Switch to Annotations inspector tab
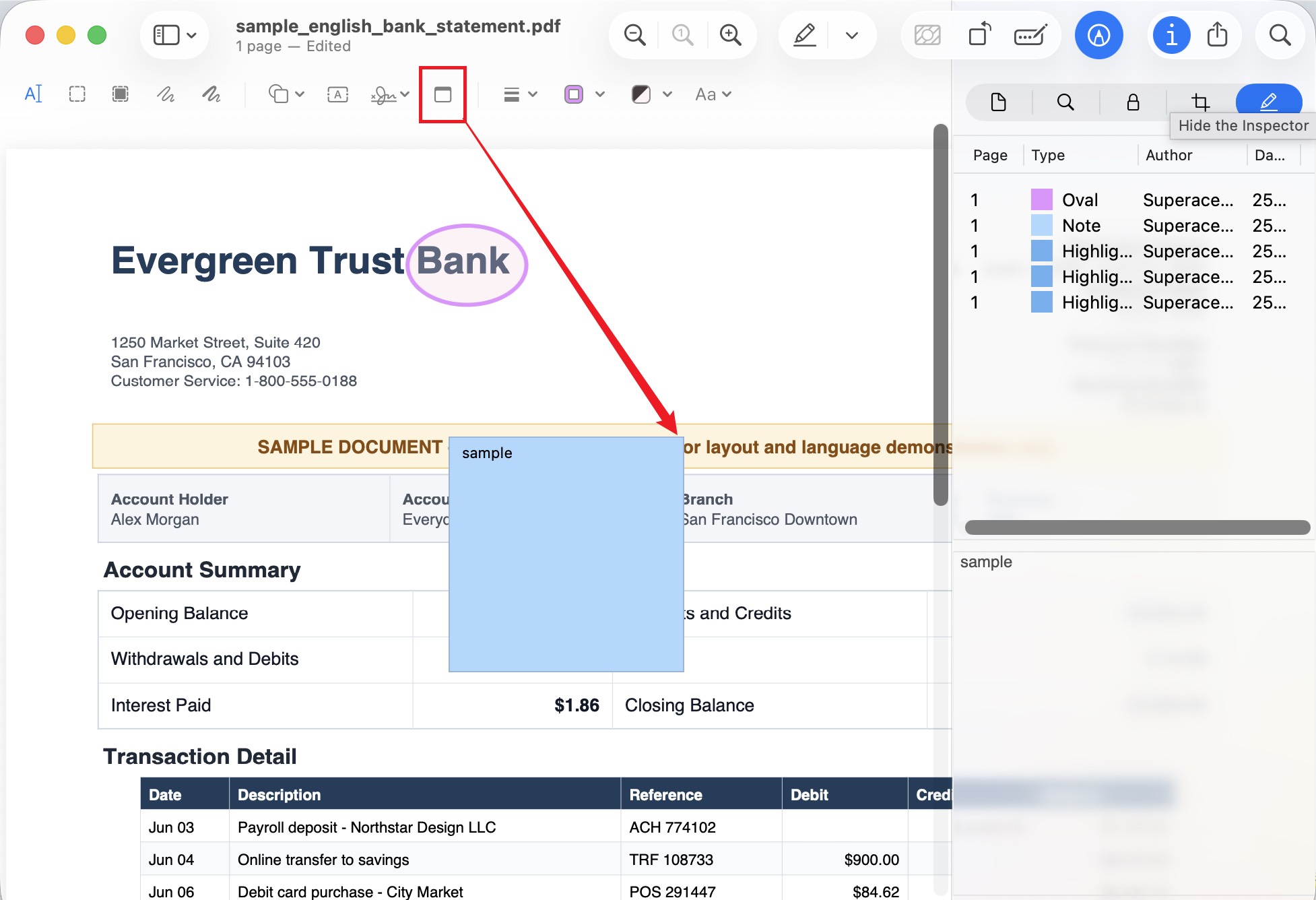The height and width of the screenshot is (900, 1316). (1268, 102)
